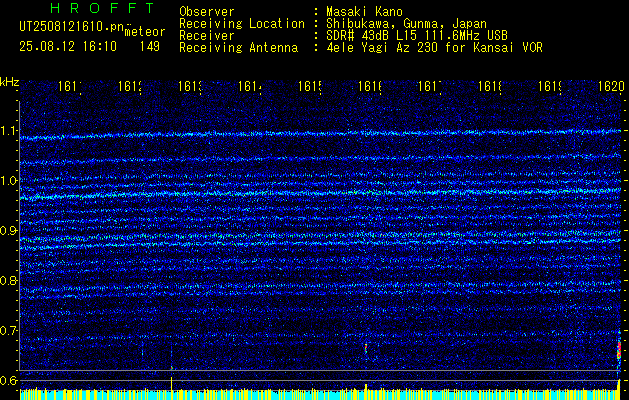Click the 1615 time axis marker
The height and width of the screenshot is (400, 629).
pos(310,86)
